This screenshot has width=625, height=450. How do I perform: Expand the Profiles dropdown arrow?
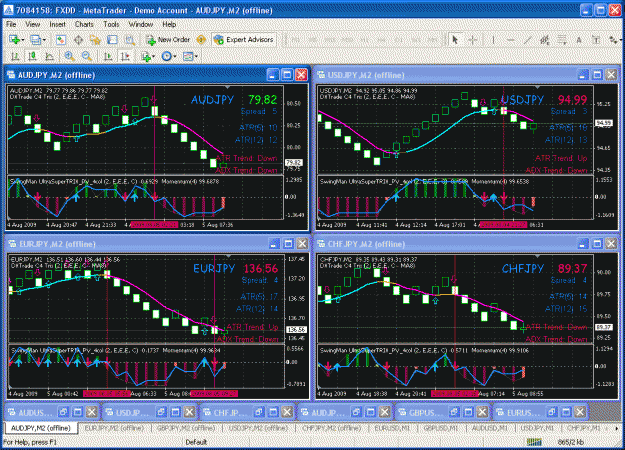[44, 40]
